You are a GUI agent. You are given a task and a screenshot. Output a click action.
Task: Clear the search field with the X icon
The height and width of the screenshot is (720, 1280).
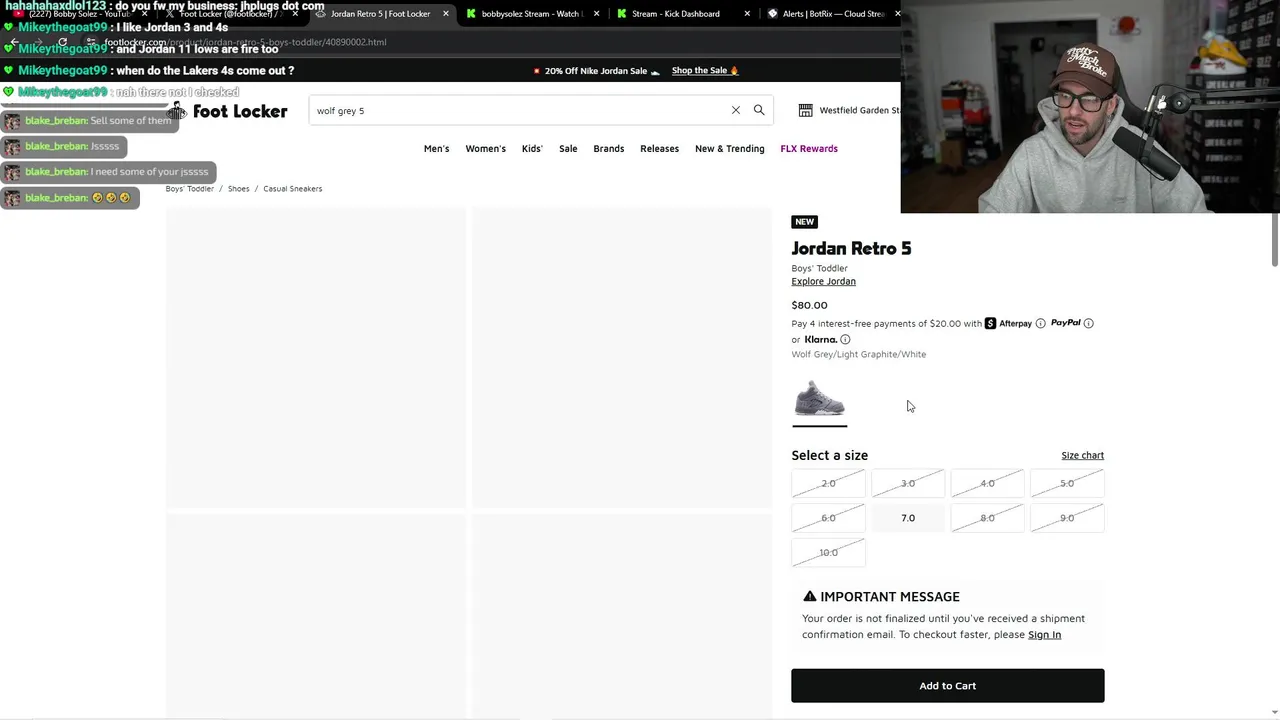coord(736,110)
